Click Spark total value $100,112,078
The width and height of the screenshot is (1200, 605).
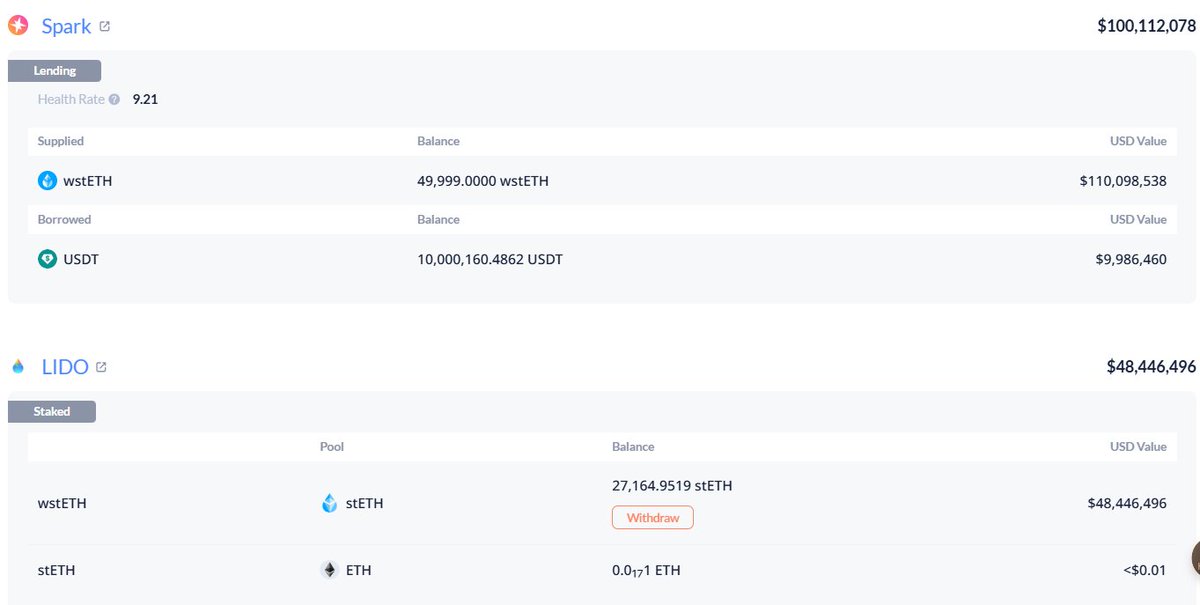pyautogui.click(x=1146, y=26)
